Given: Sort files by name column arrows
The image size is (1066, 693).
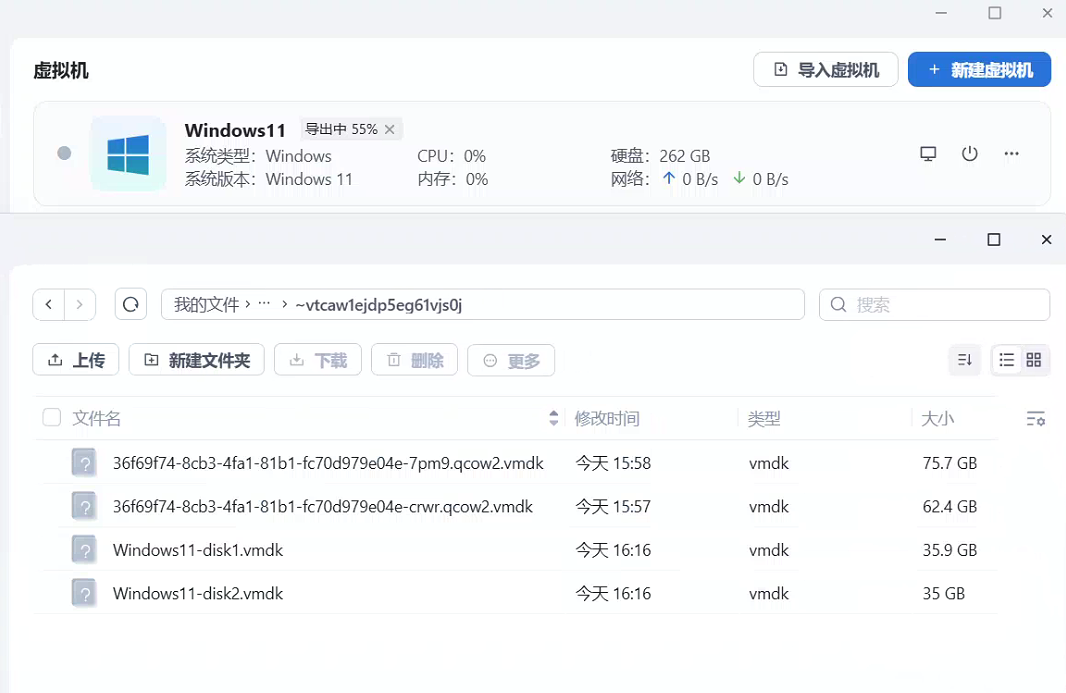Looking at the screenshot, I should [554, 418].
